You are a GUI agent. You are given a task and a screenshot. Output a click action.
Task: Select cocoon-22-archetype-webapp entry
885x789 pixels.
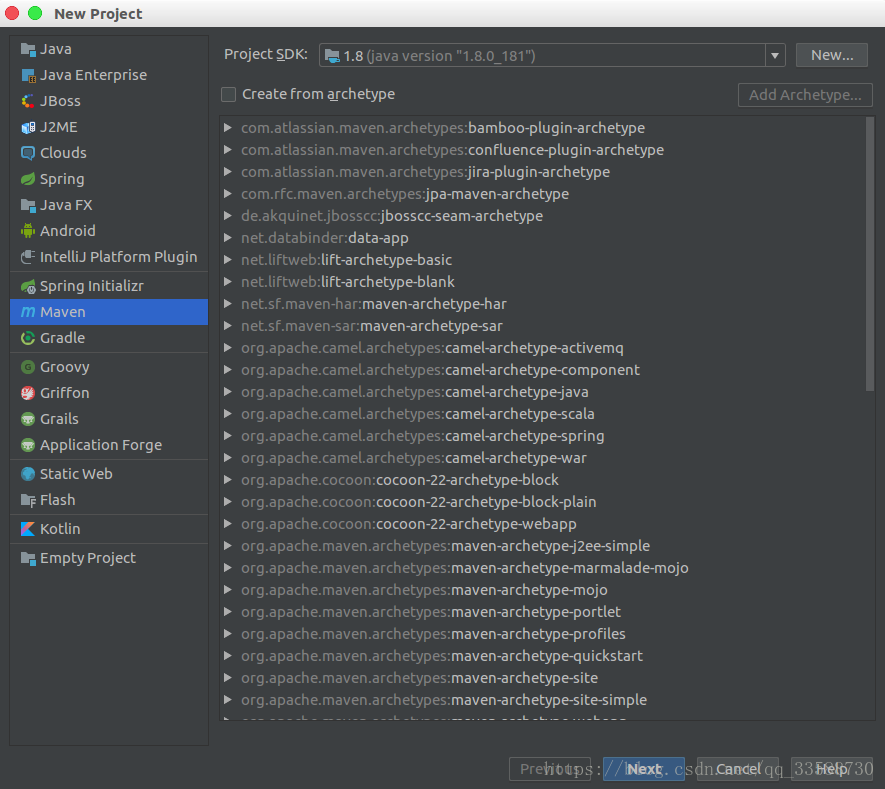tap(409, 524)
